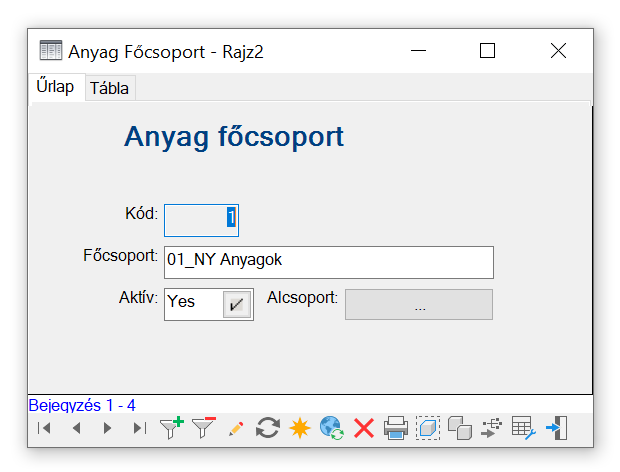Jump to the last record

tap(140, 428)
